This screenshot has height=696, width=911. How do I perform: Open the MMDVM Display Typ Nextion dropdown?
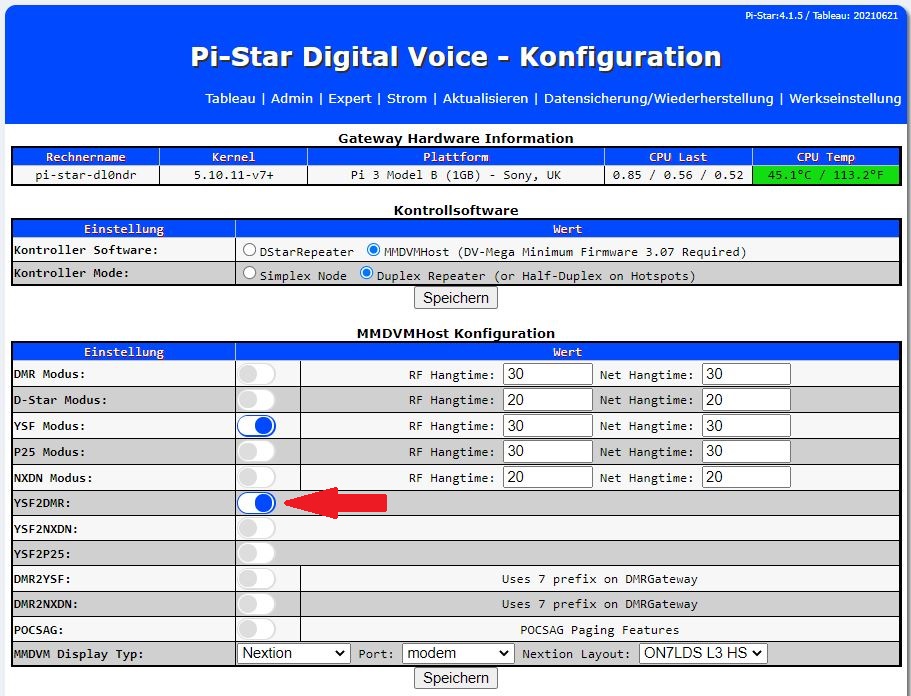293,653
